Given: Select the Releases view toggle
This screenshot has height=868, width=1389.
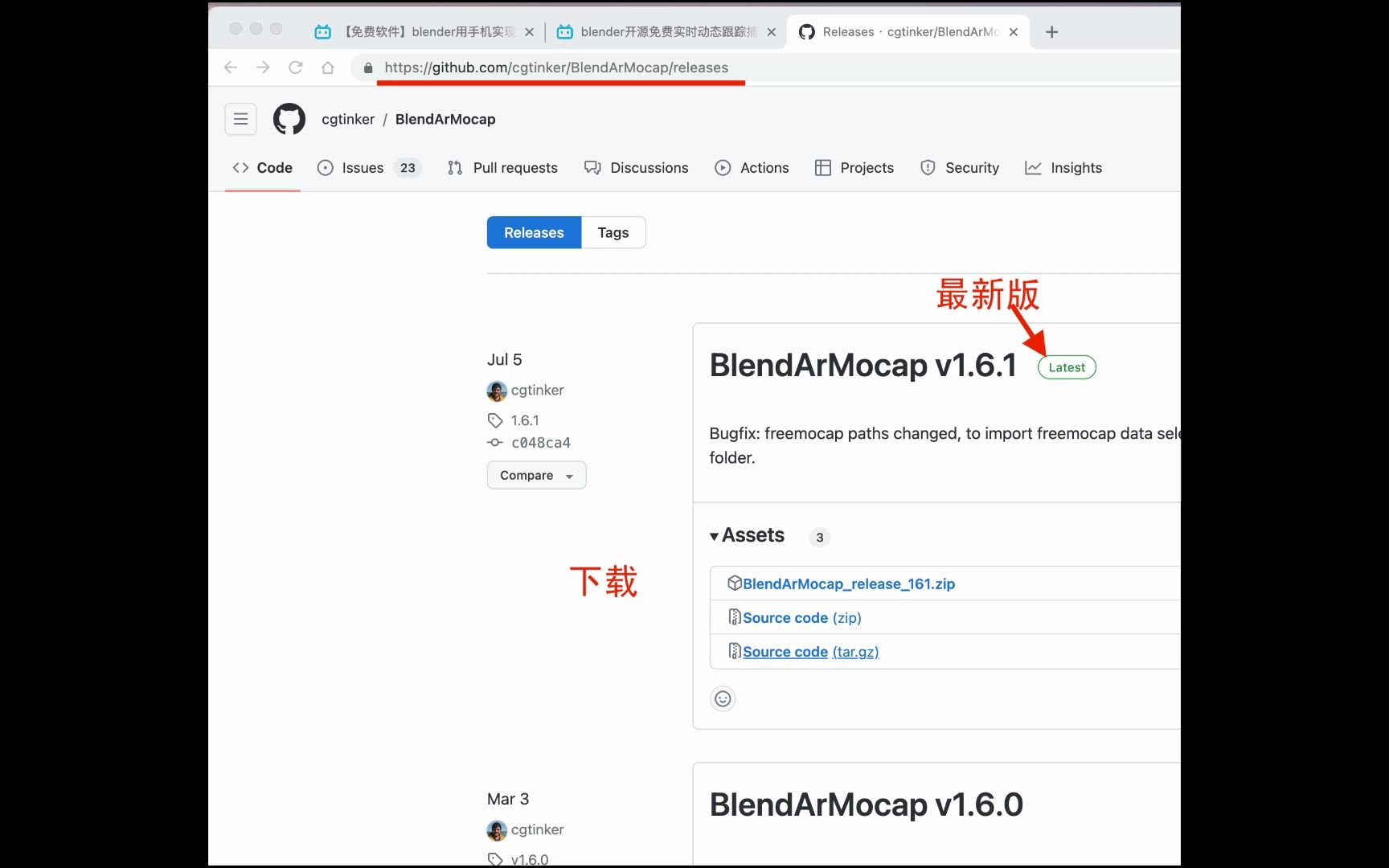Looking at the screenshot, I should pos(533,232).
